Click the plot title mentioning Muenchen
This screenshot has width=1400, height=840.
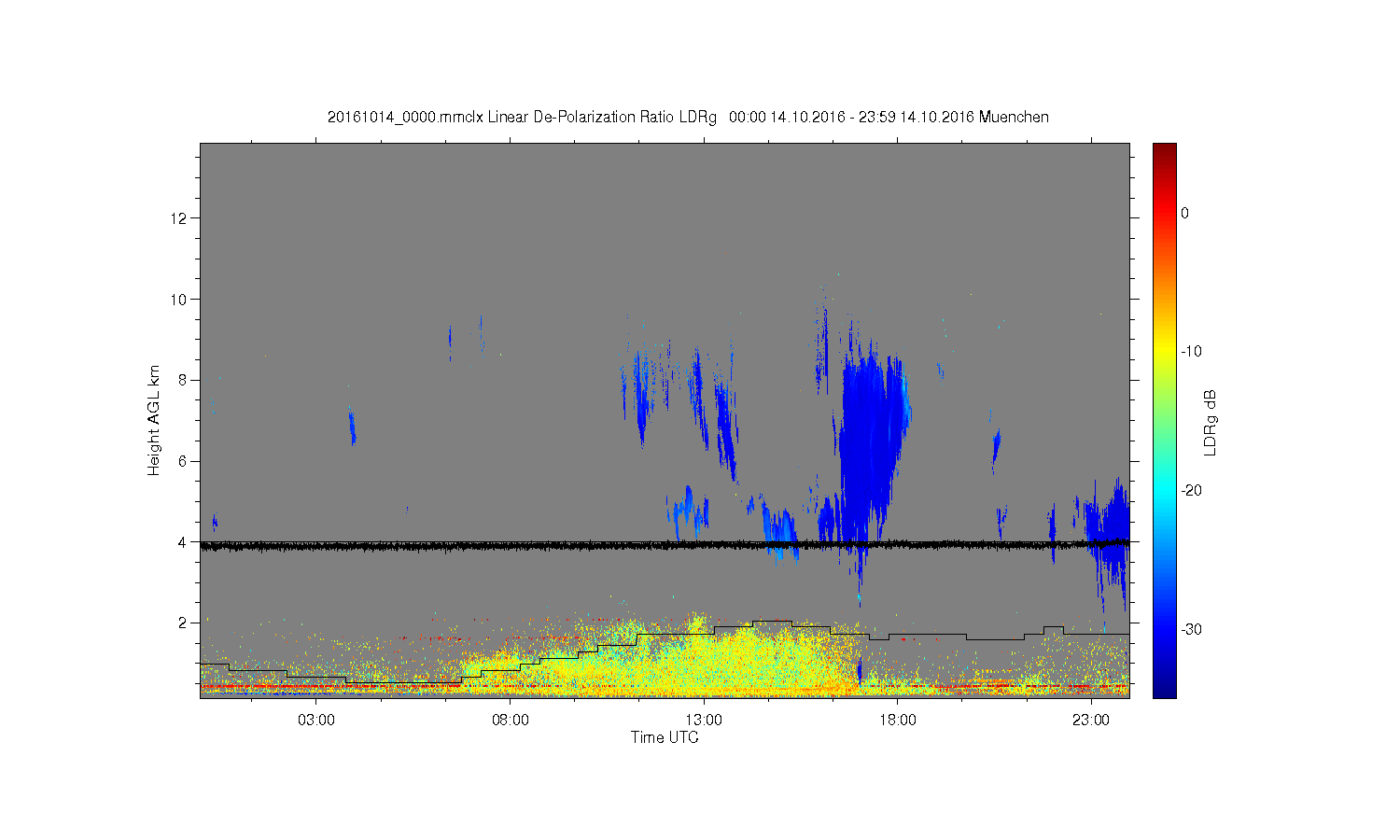point(688,118)
